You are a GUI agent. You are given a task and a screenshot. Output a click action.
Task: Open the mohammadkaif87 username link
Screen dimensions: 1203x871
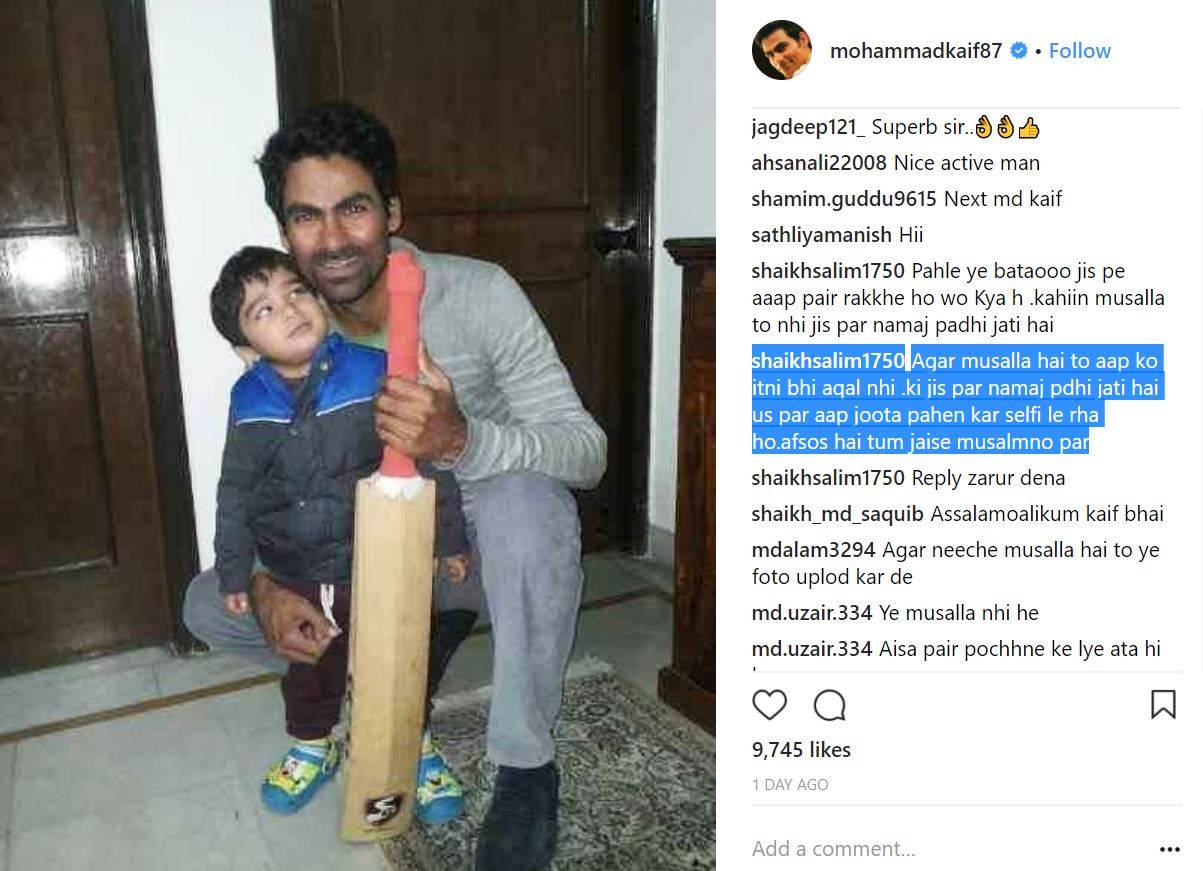tap(916, 51)
